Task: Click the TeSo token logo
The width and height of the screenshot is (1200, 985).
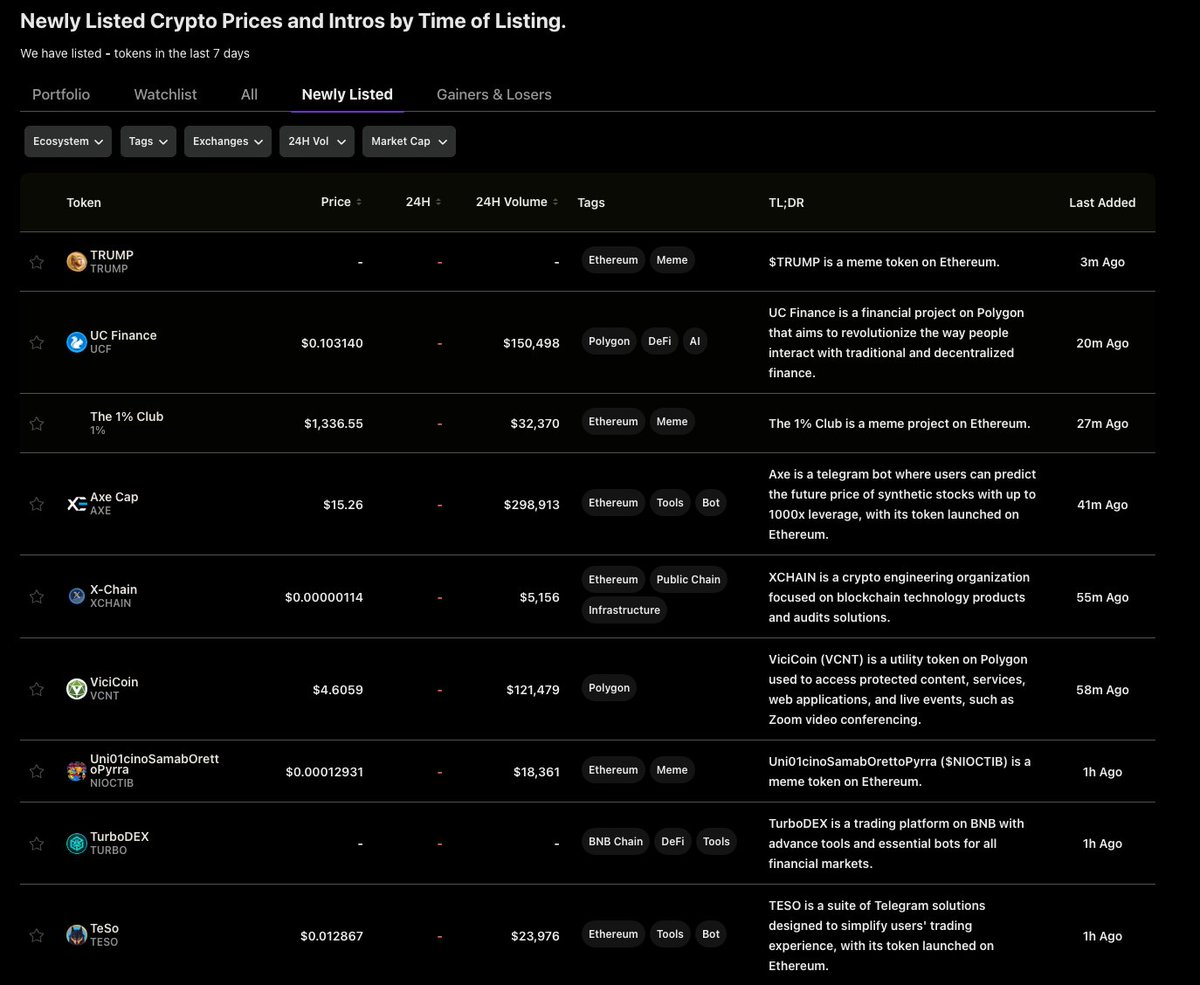Action: coord(76,936)
